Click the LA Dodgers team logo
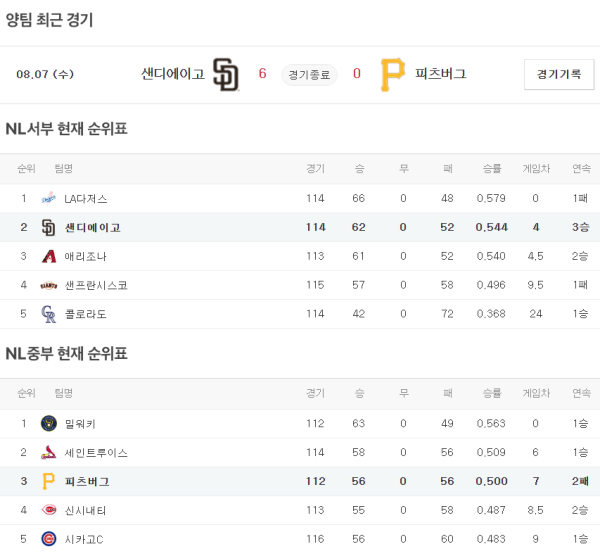Viewport: 600px width, 556px height. [x=48, y=199]
